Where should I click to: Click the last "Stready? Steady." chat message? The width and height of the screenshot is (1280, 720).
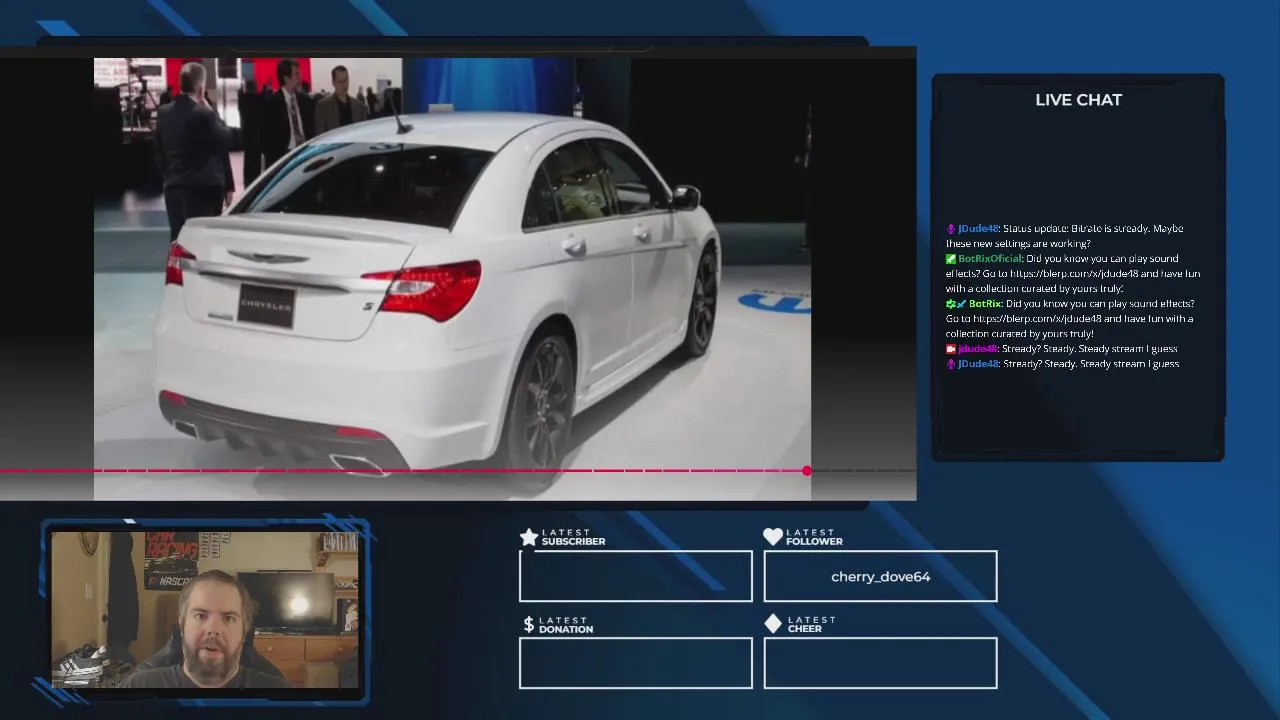1091,364
